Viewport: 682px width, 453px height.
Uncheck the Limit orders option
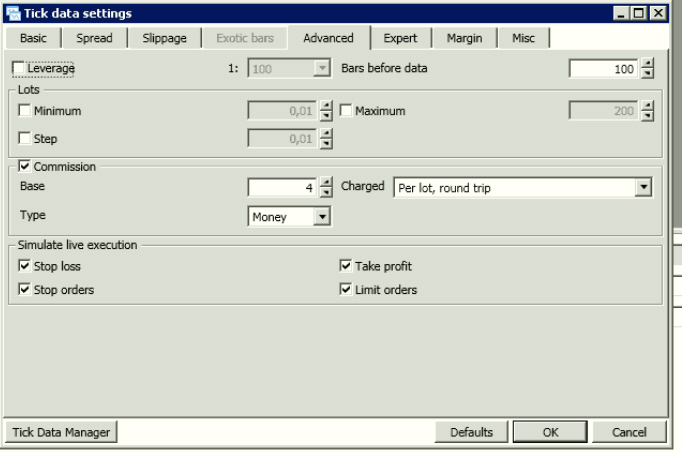coord(345,289)
